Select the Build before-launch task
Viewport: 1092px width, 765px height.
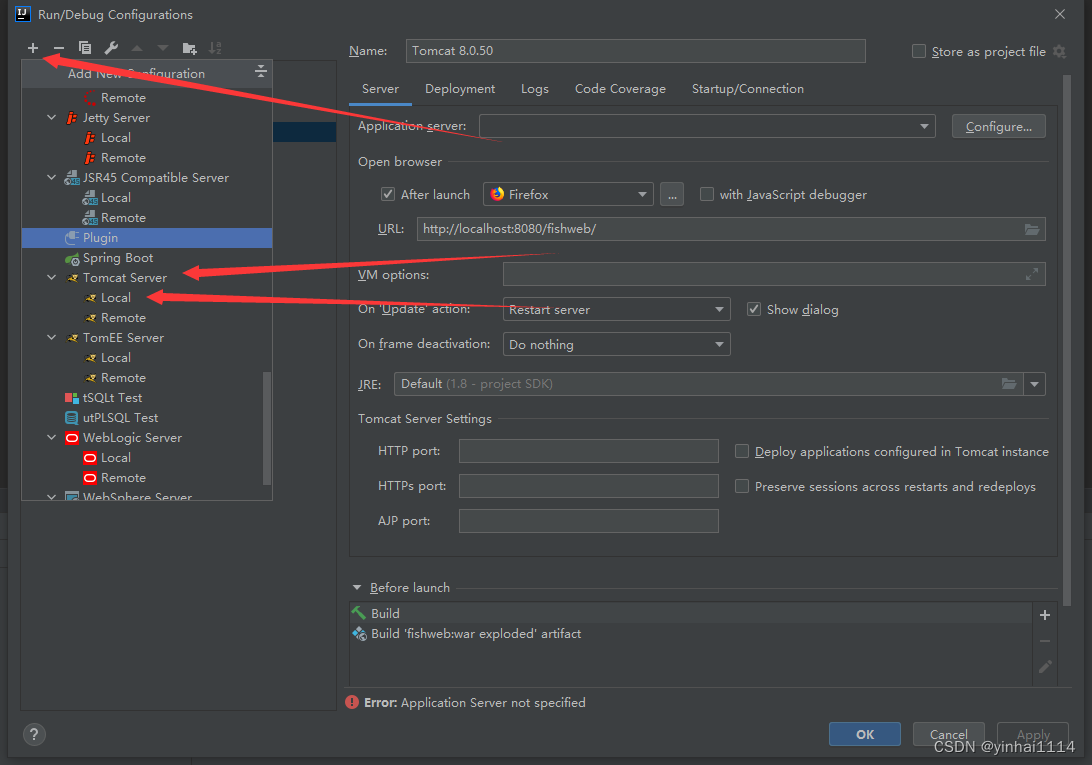[690, 613]
